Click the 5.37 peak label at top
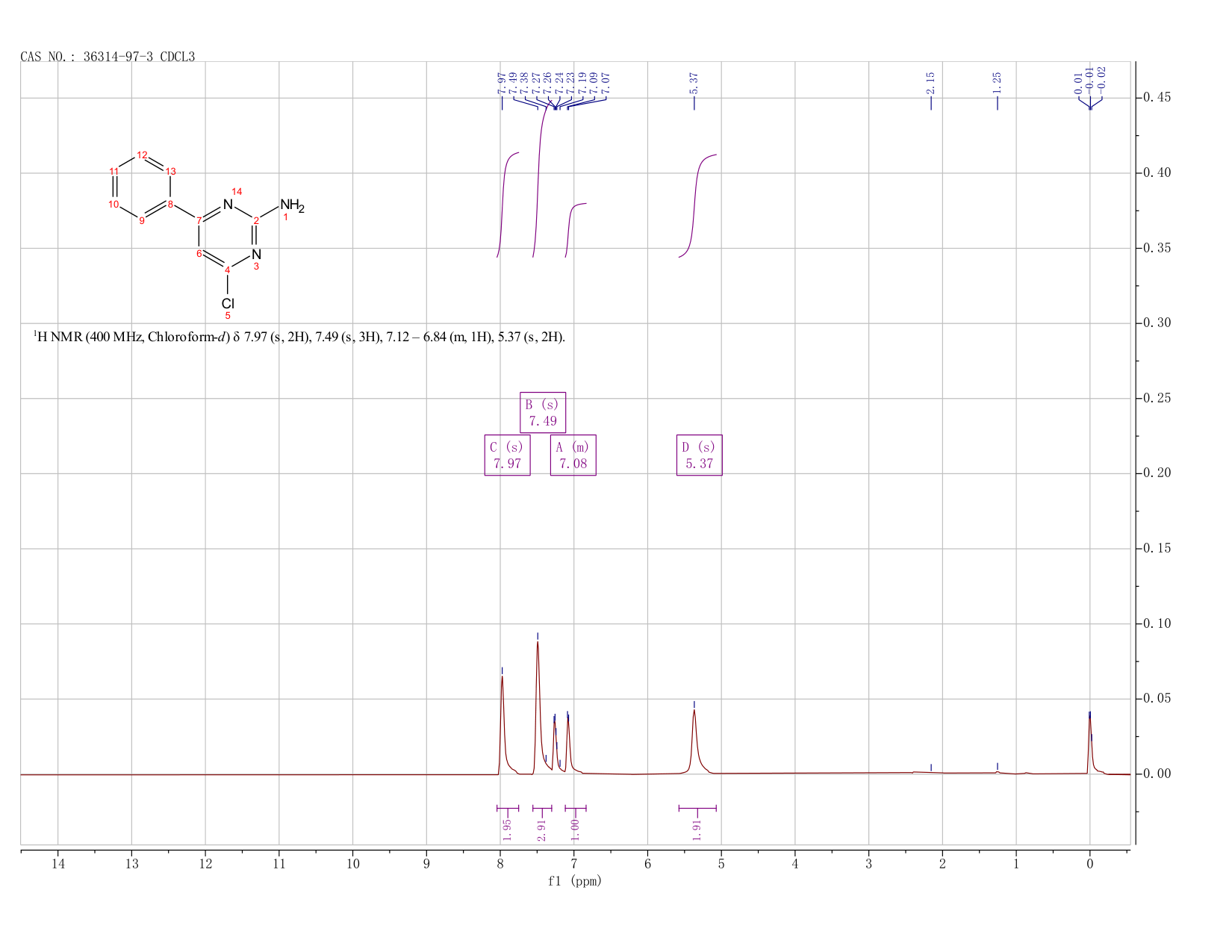 click(x=694, y=83)
